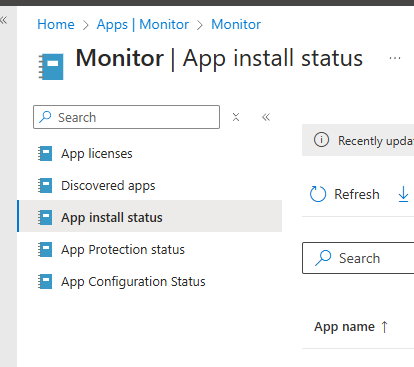Screen dimensions: 414x367
Task: Click the Monitor notebook icon beside the title
Action: (x=51, y=67)
